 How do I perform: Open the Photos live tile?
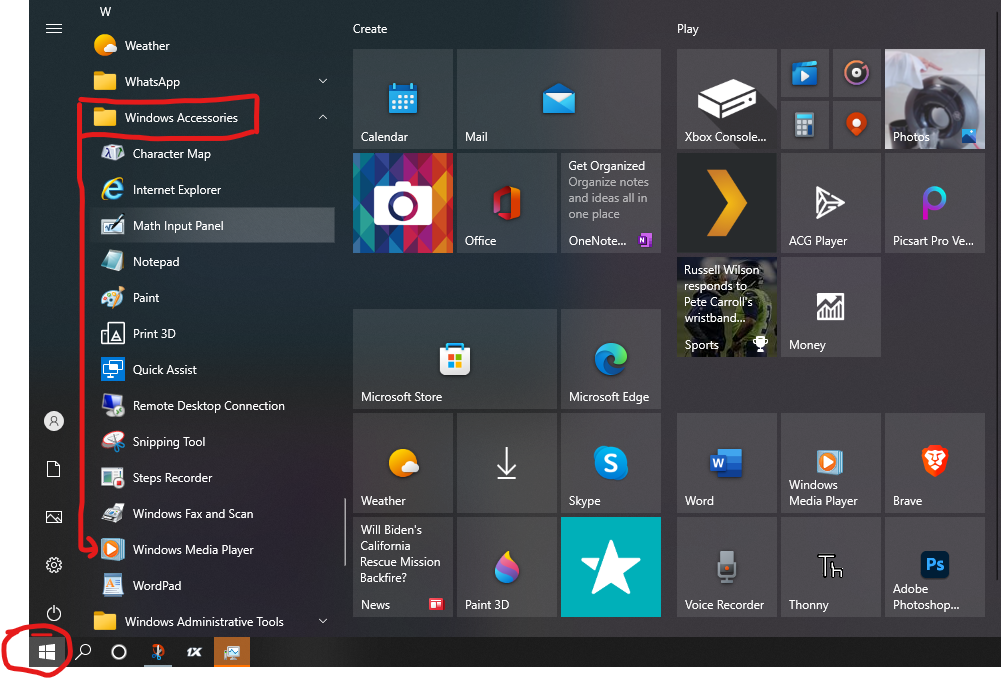coord(935,99)
